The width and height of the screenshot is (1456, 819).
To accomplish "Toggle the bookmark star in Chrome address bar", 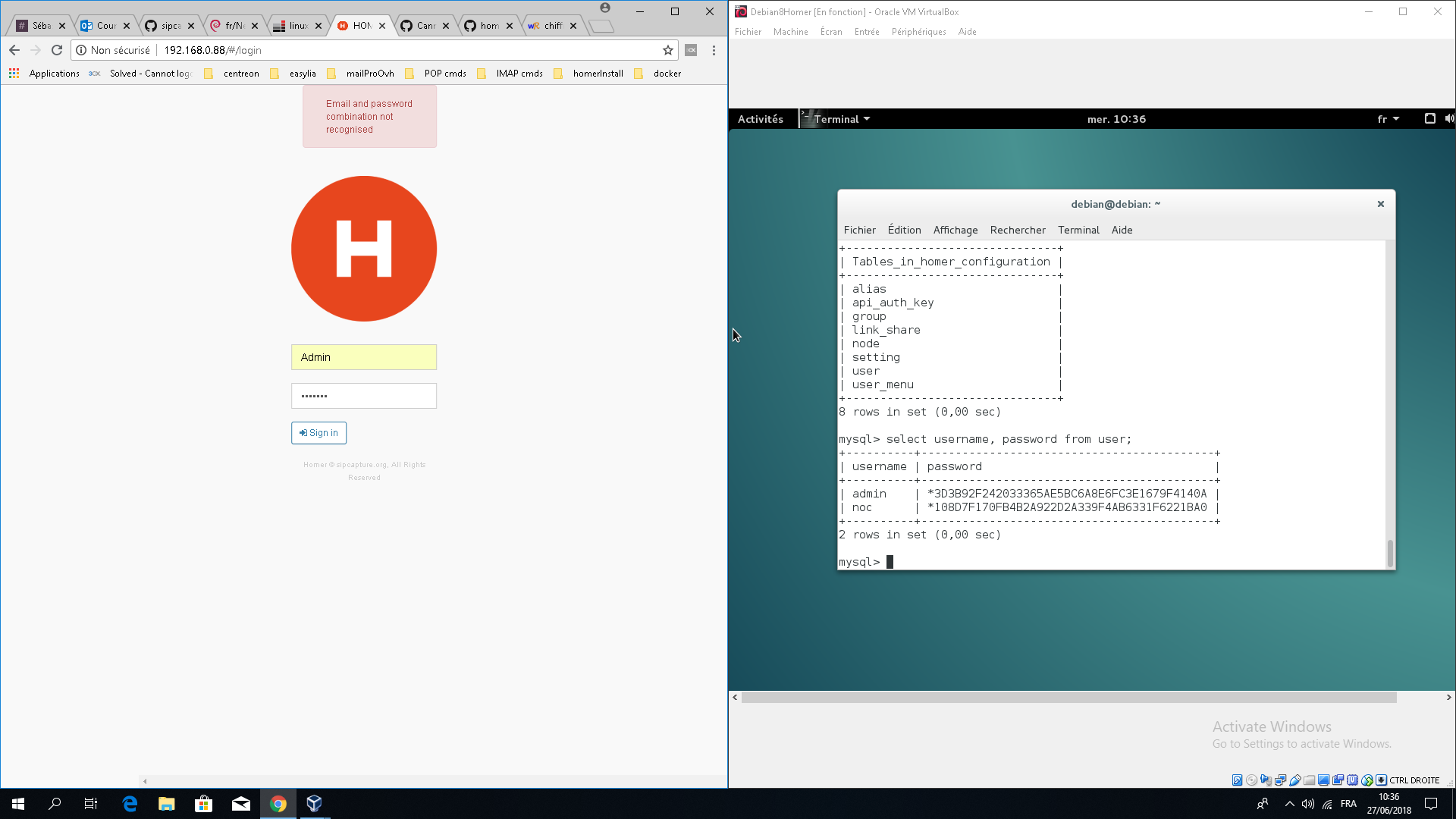I will coord(668,50).
